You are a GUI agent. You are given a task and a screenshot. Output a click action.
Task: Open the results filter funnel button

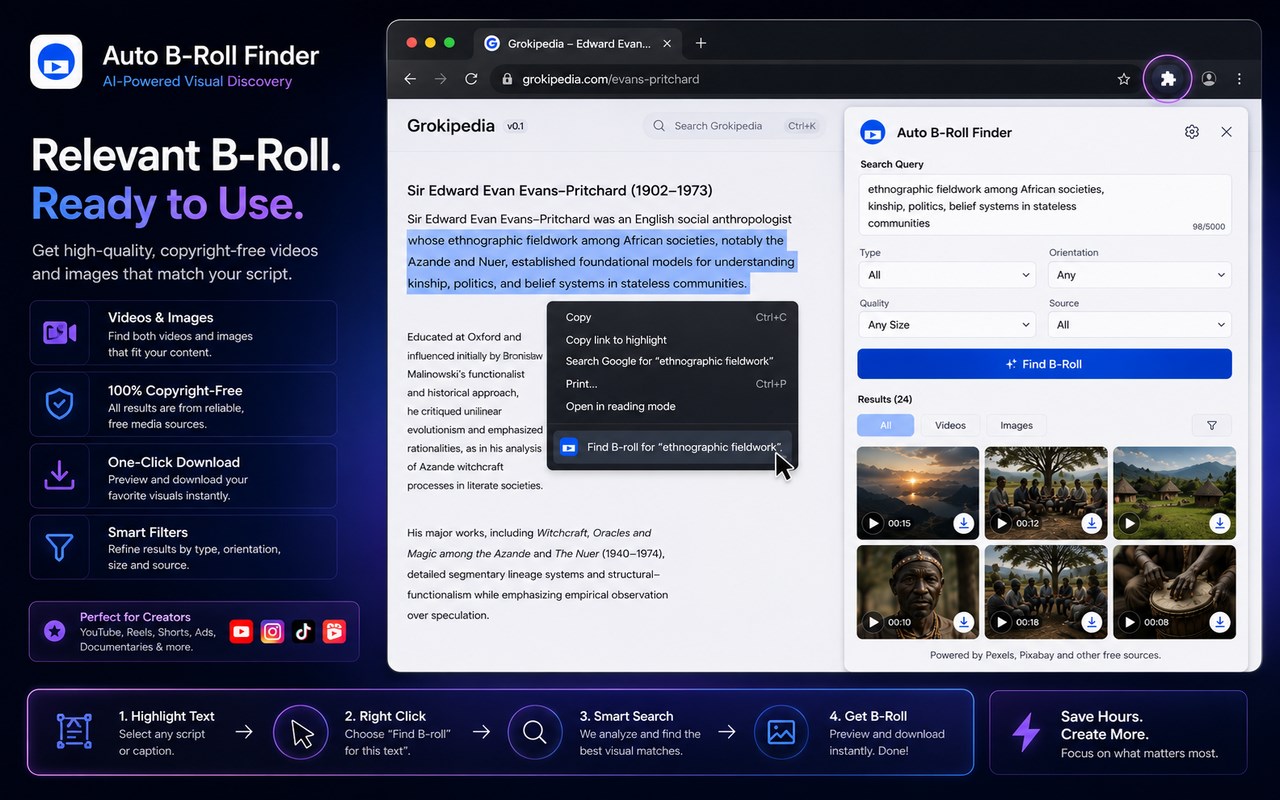tap(1212, 425)
